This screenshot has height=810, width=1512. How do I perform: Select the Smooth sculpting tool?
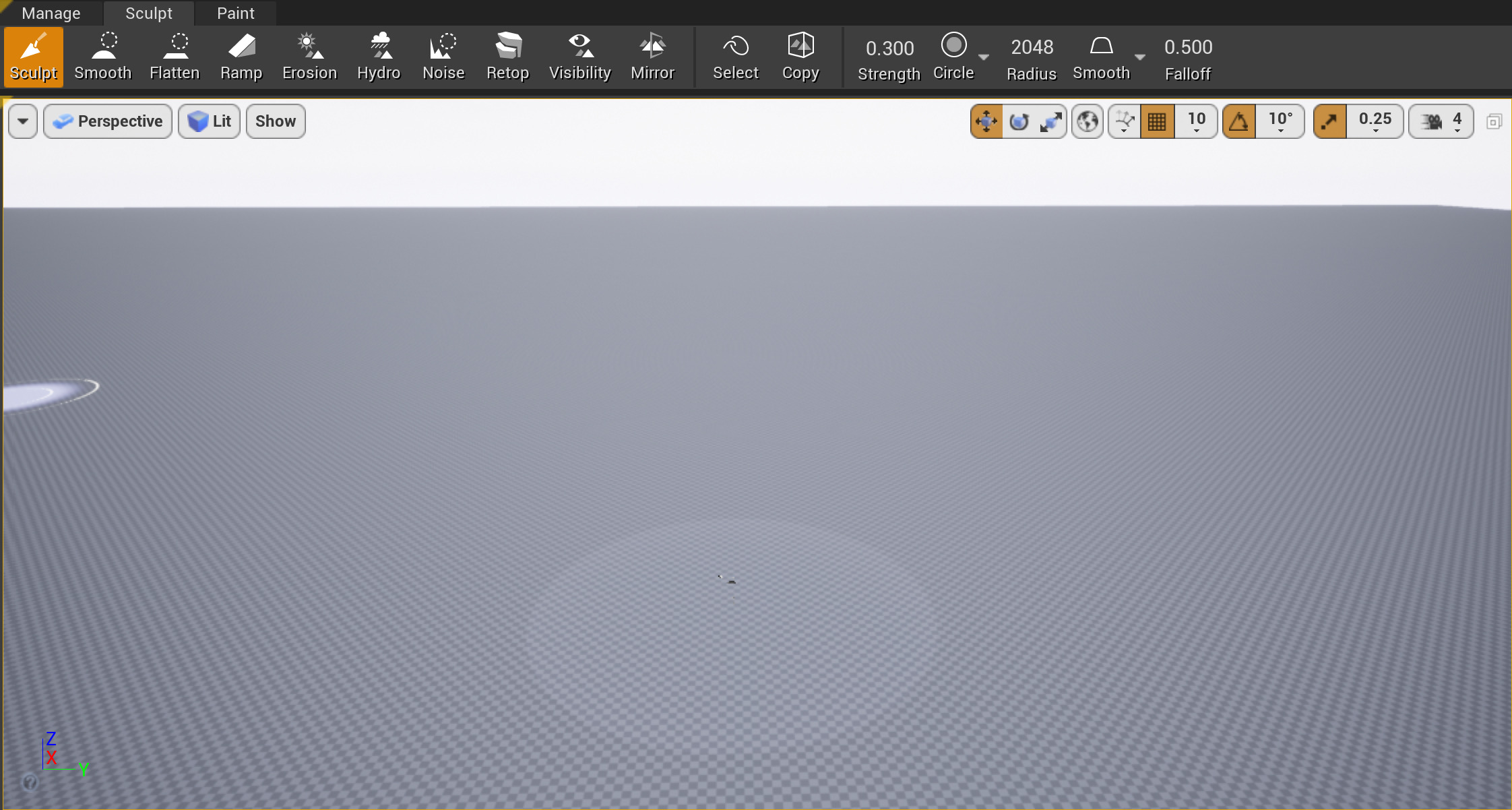tap(102, 57)
